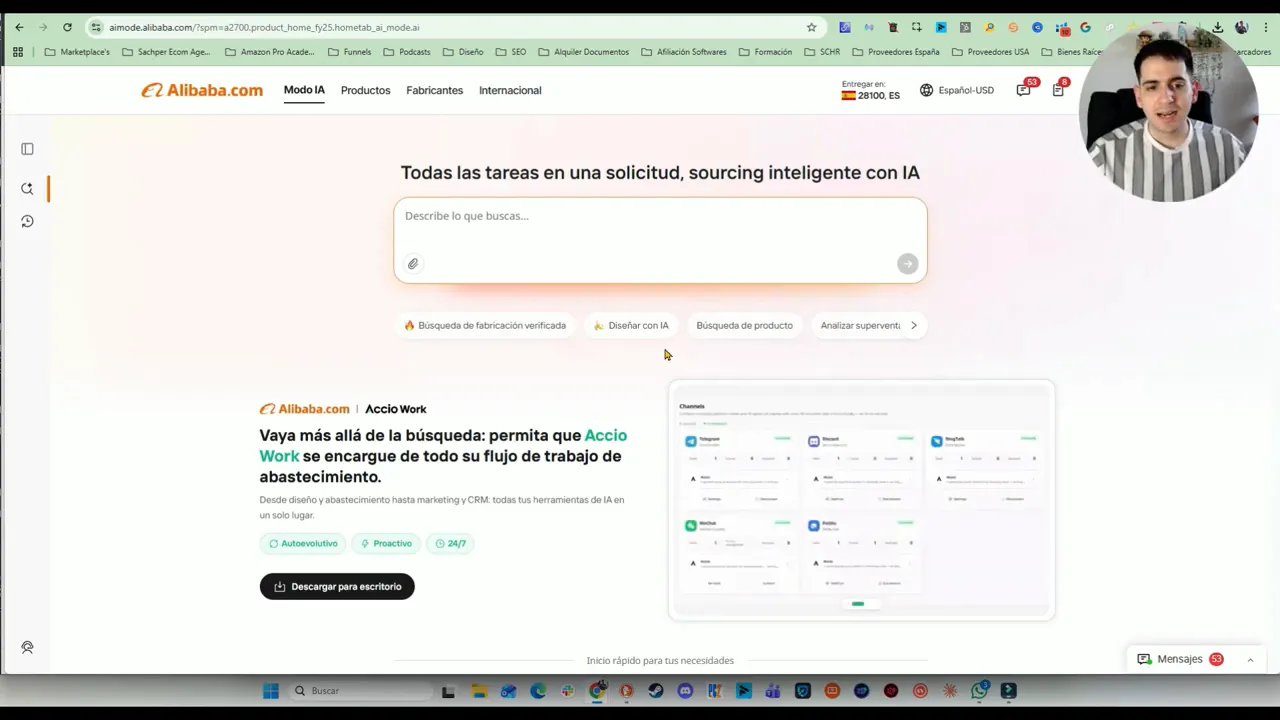This screenshot has width=1280, height=720.
Task: Click the Accio Work logo text
Action: coord(396,409)
